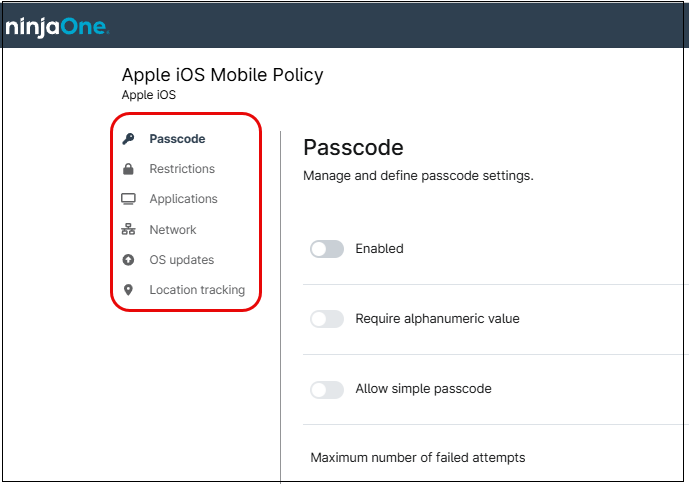Click the map pin icon for Location tracking

128,290
